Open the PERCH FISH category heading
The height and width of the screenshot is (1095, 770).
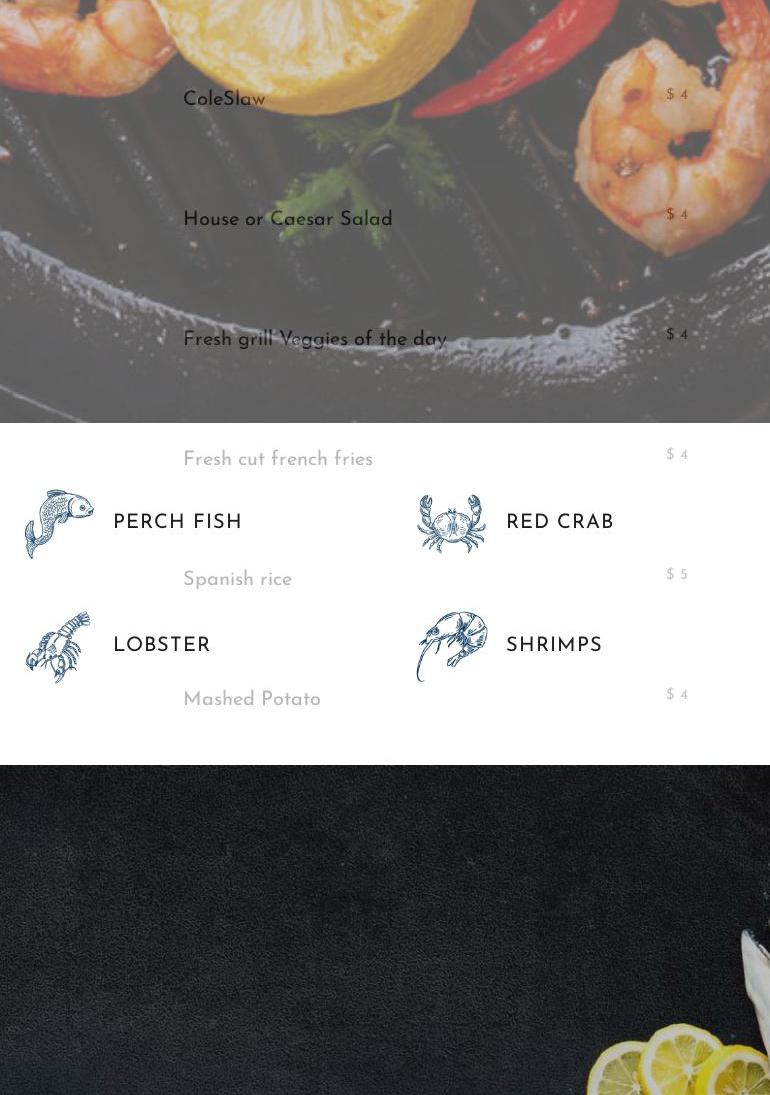[177, 522]
